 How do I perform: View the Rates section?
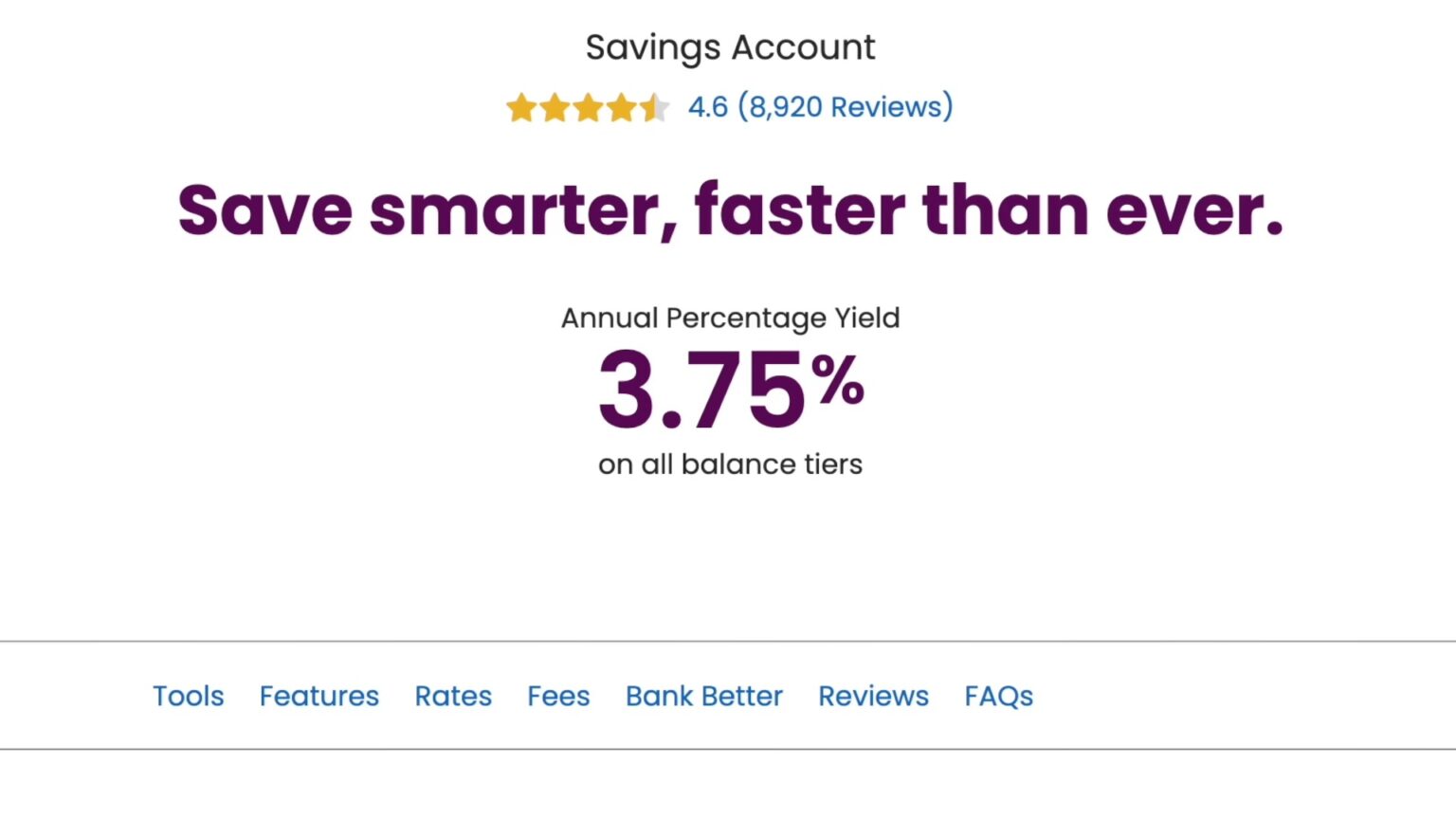point(452,696)
